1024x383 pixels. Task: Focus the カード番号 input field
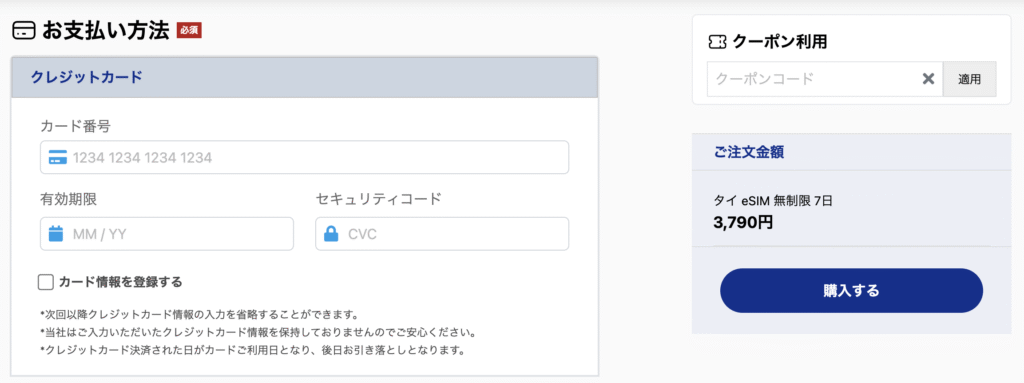tap(304, 158)
